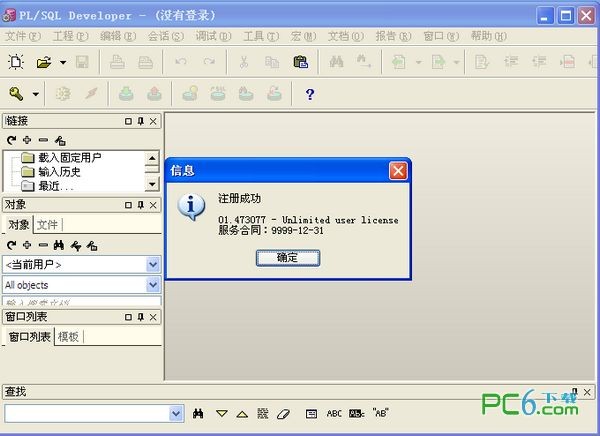The width and height of the screenshot is (600, 436).
Task: Click the Paste clipboard icon
Action: tap(301, 62)
